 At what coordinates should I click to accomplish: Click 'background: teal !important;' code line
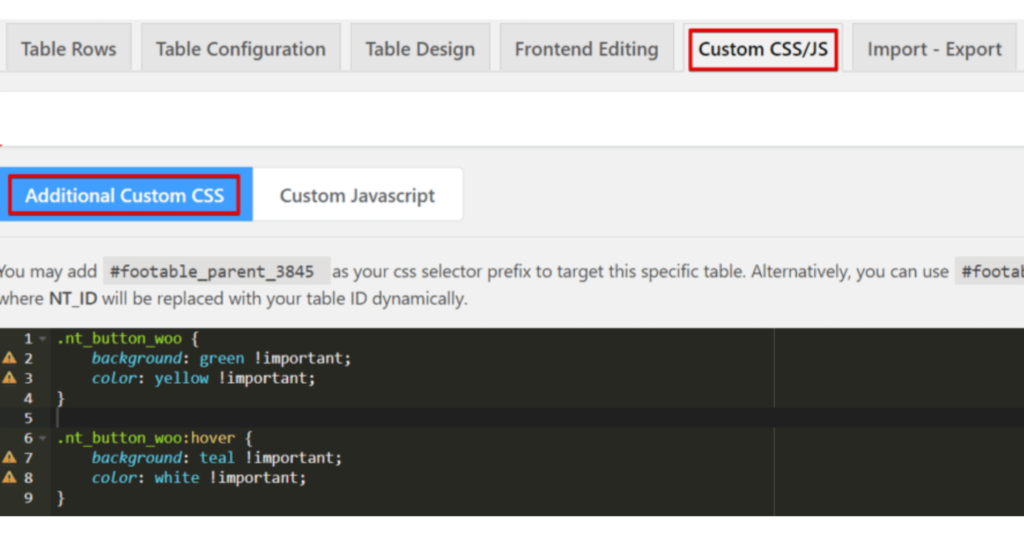click(x=217, y=458)
